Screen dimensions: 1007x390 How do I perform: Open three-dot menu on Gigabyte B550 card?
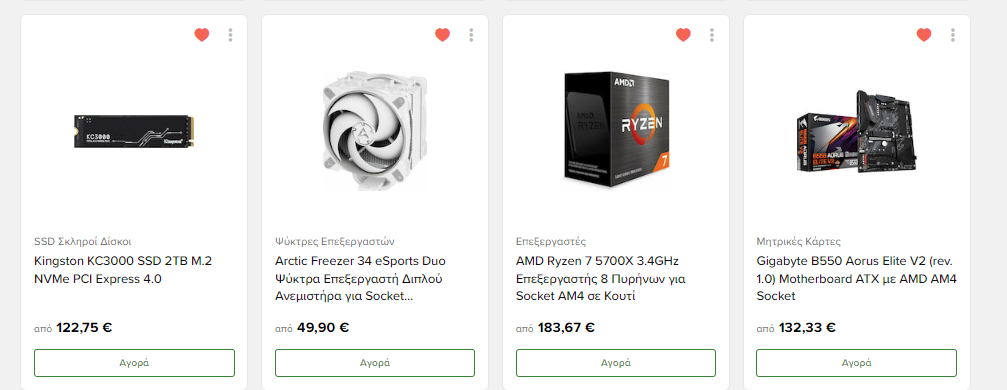point(952,35)
